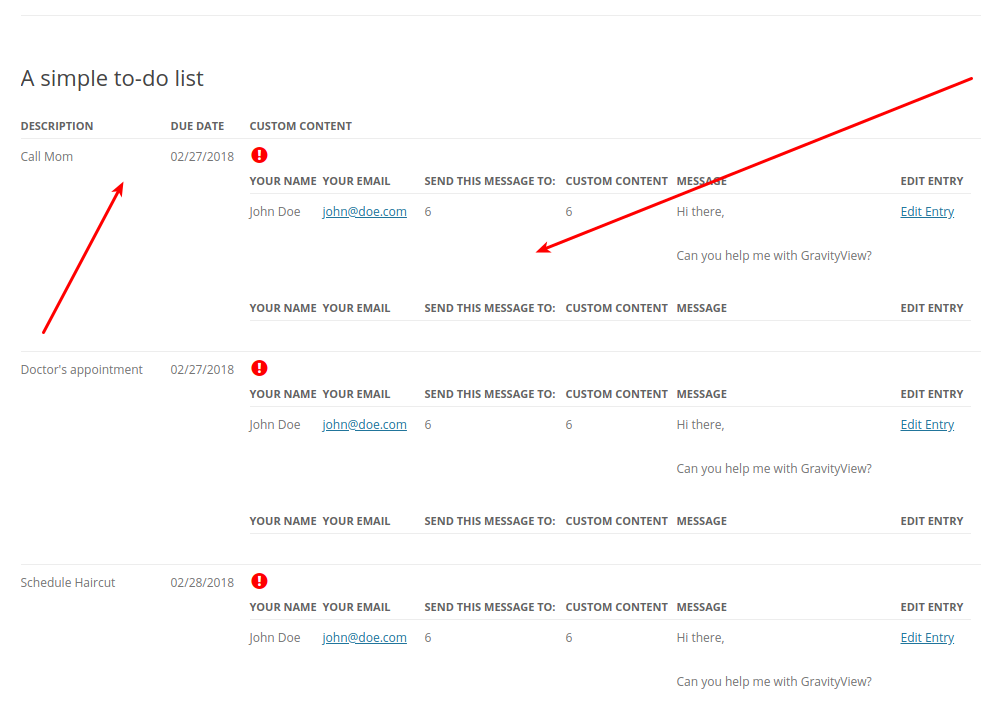Click the red alert icon for Call Mom

tap(259, 155)
